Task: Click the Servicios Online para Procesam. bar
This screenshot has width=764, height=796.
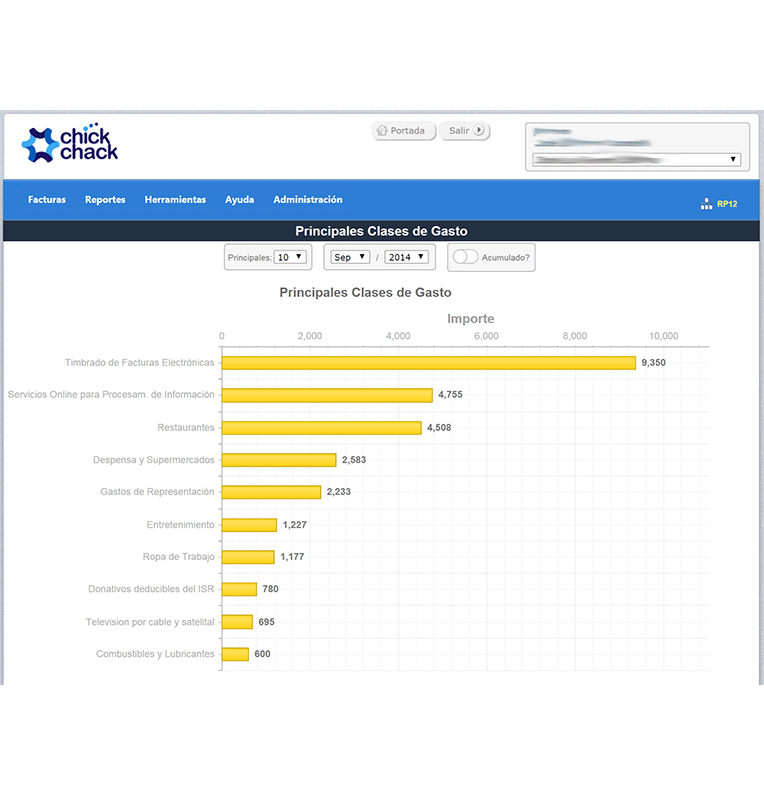Action: point(327,395)
